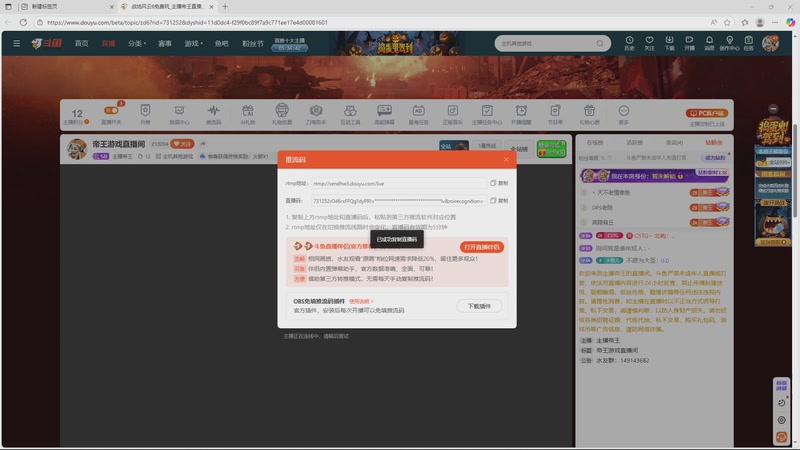This screenshot has height=450, width=800.
Task: Open the 消息 bell icon
Action: click(709, 43)
